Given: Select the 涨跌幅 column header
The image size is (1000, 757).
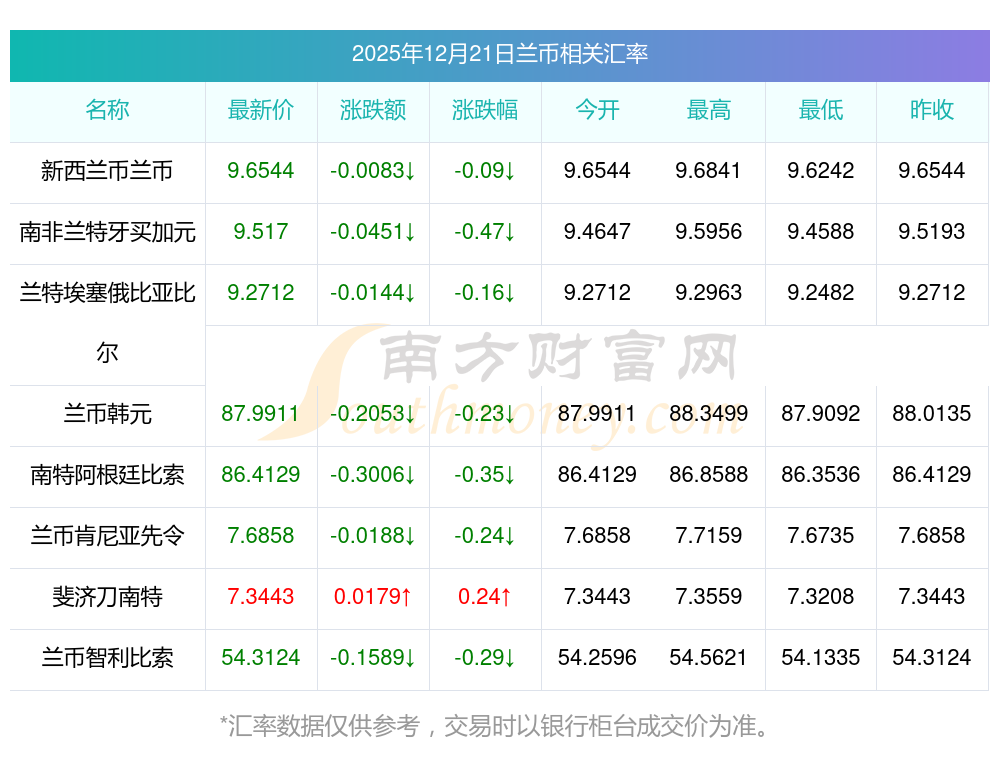Looking at the screenshot, I should click(x=485, y=110).
